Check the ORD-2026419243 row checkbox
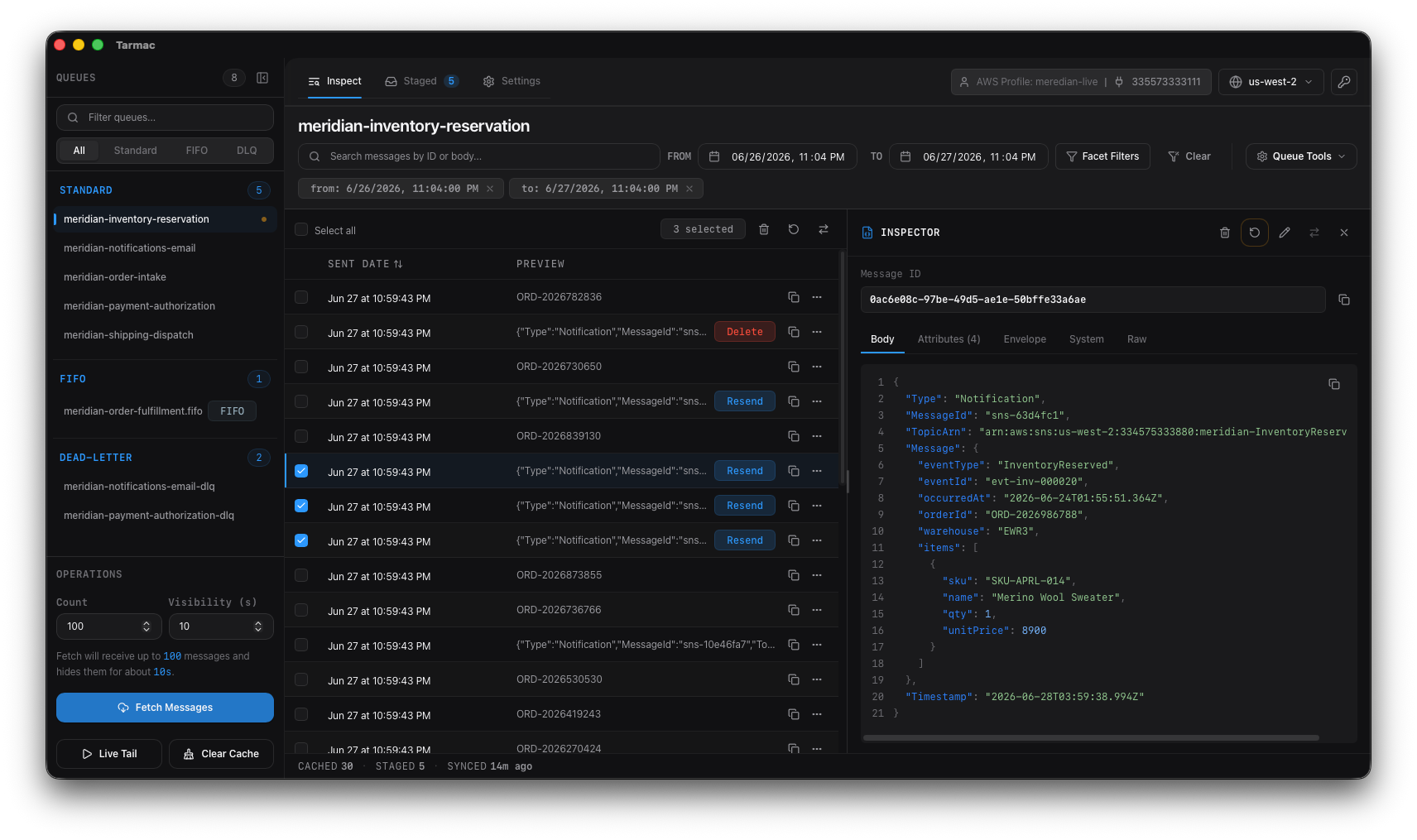The image size is (1417, 840). pos(301,714)
